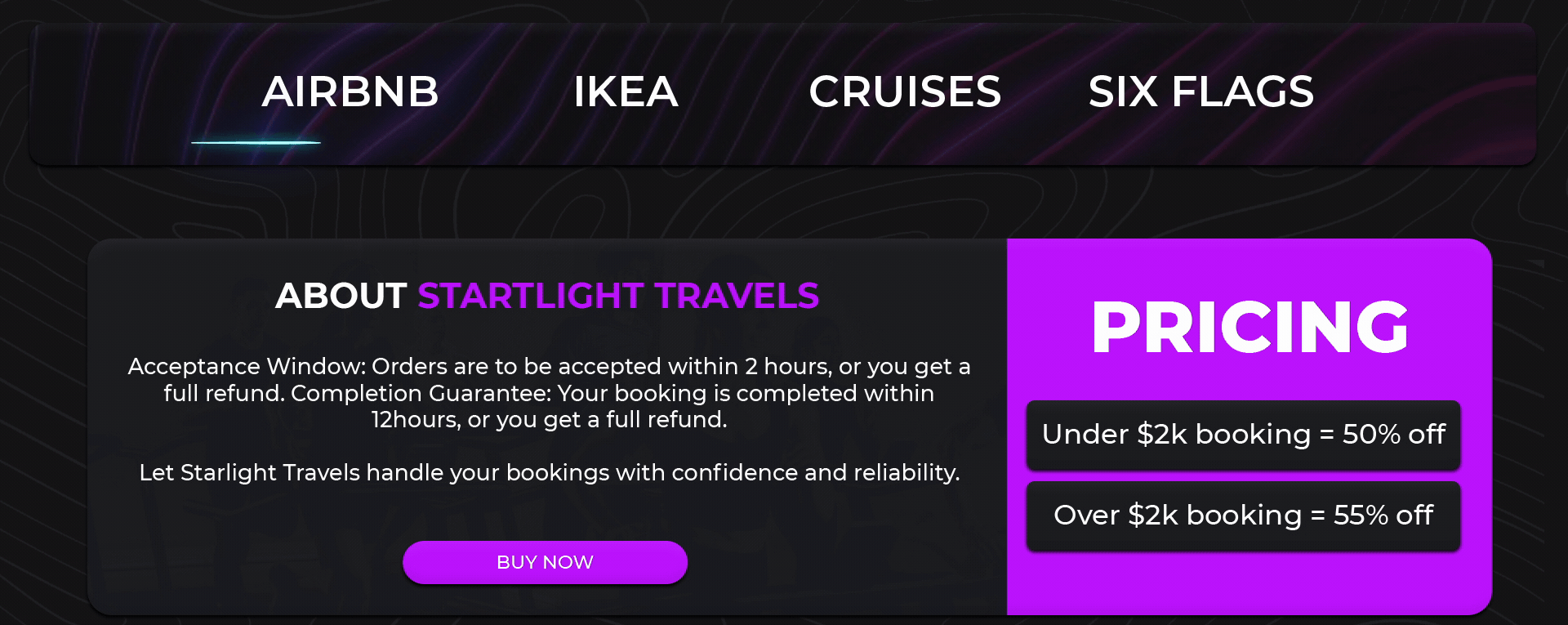
Task: Choose the Under $2k booking price option
Action: pyautogui.click(x=1243, y=435)
